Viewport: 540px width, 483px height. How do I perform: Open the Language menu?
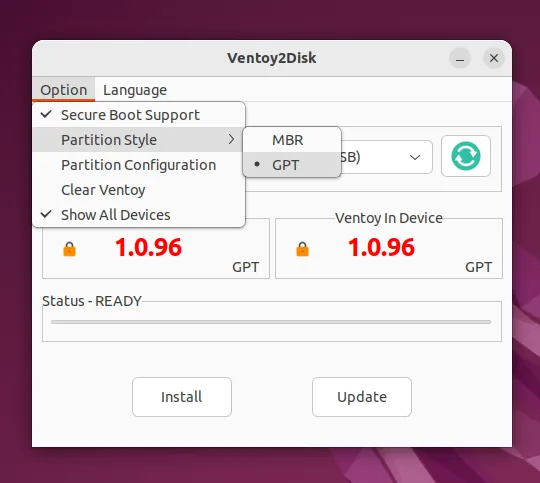[135, 90]
